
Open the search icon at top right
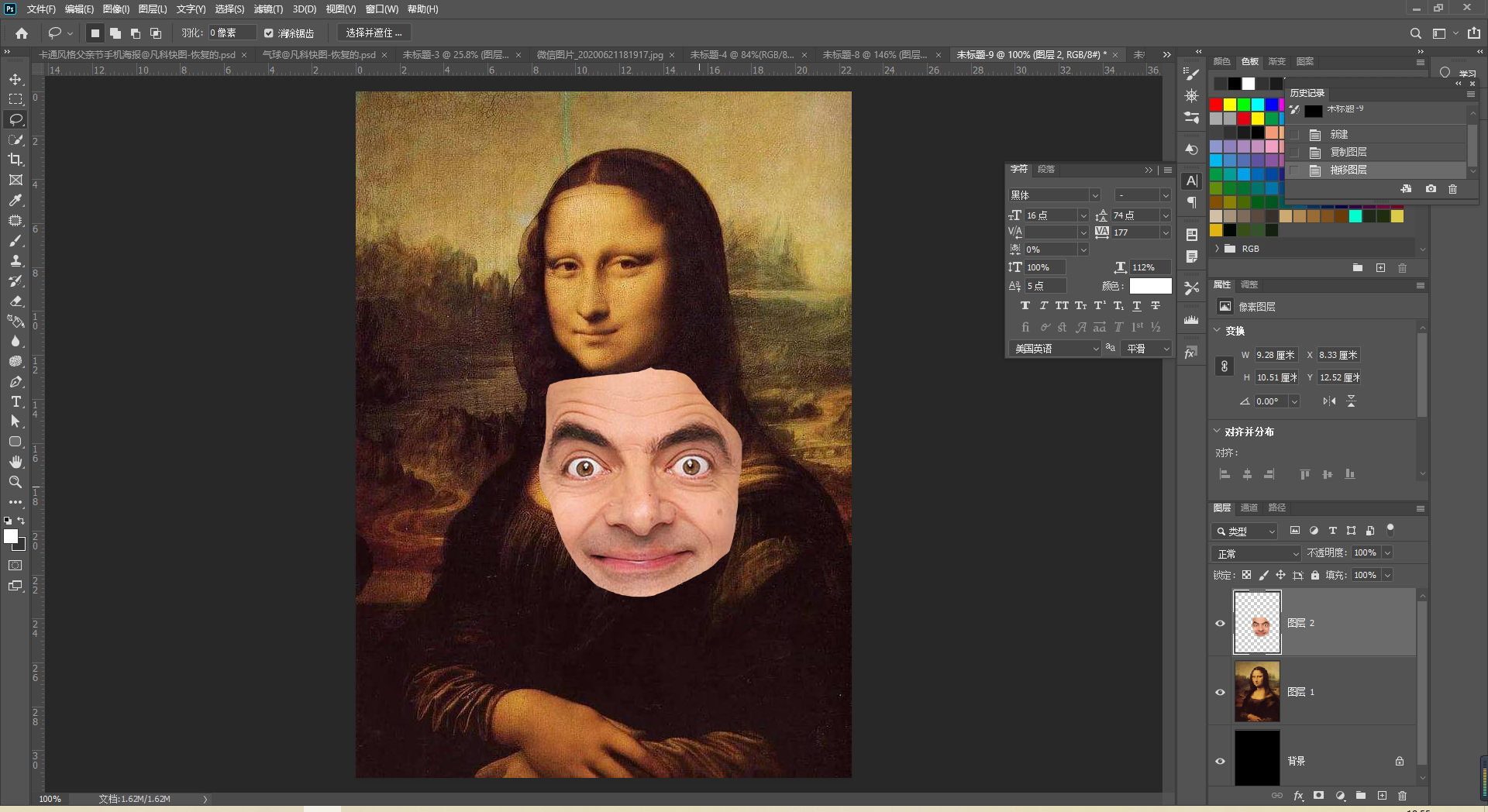(x=1415, y=33)
